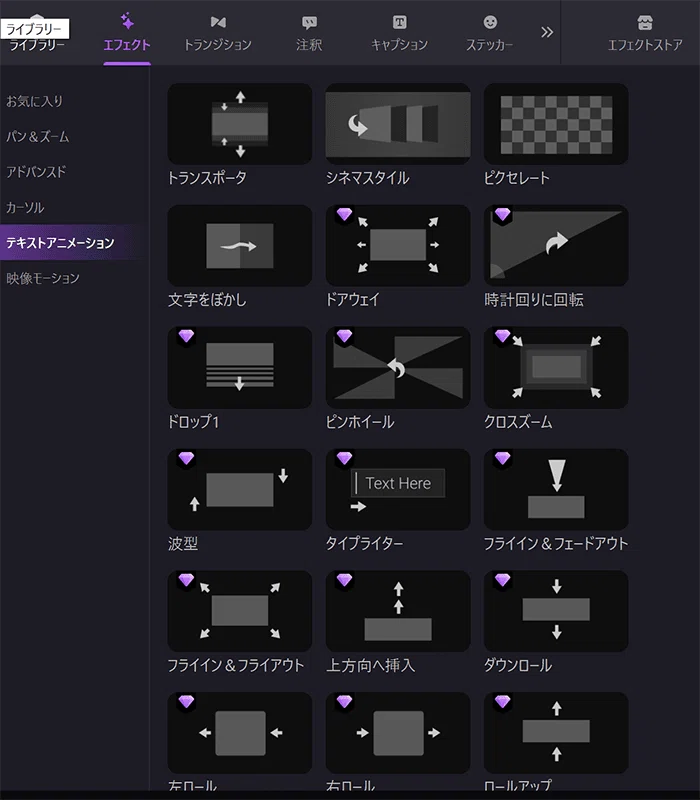This screenshot has height=800, width=700.
Task: Open the エフェクト tab
Action: [x=127, y=33]
